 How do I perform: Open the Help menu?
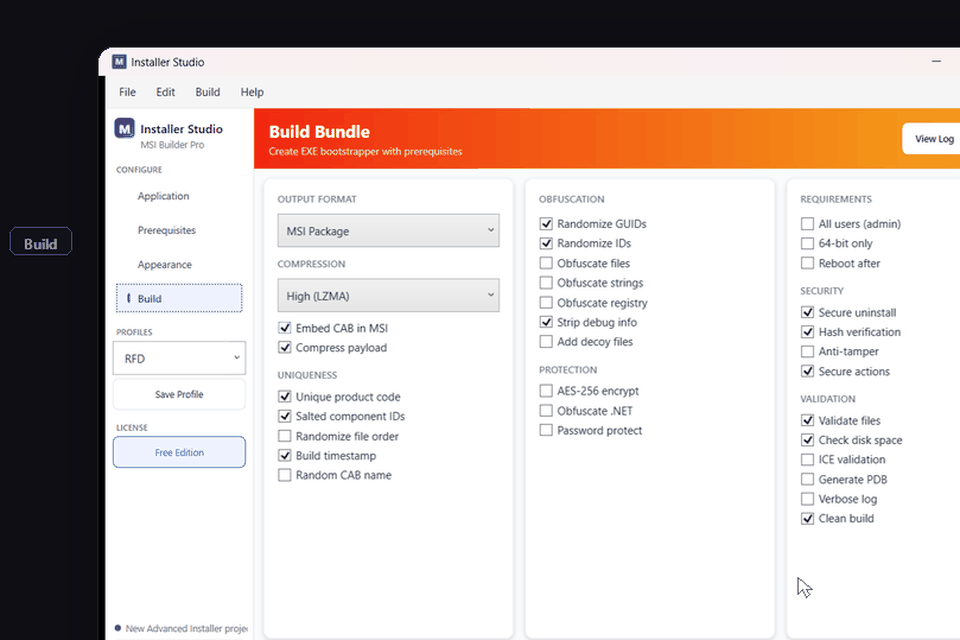coord(252,92)
